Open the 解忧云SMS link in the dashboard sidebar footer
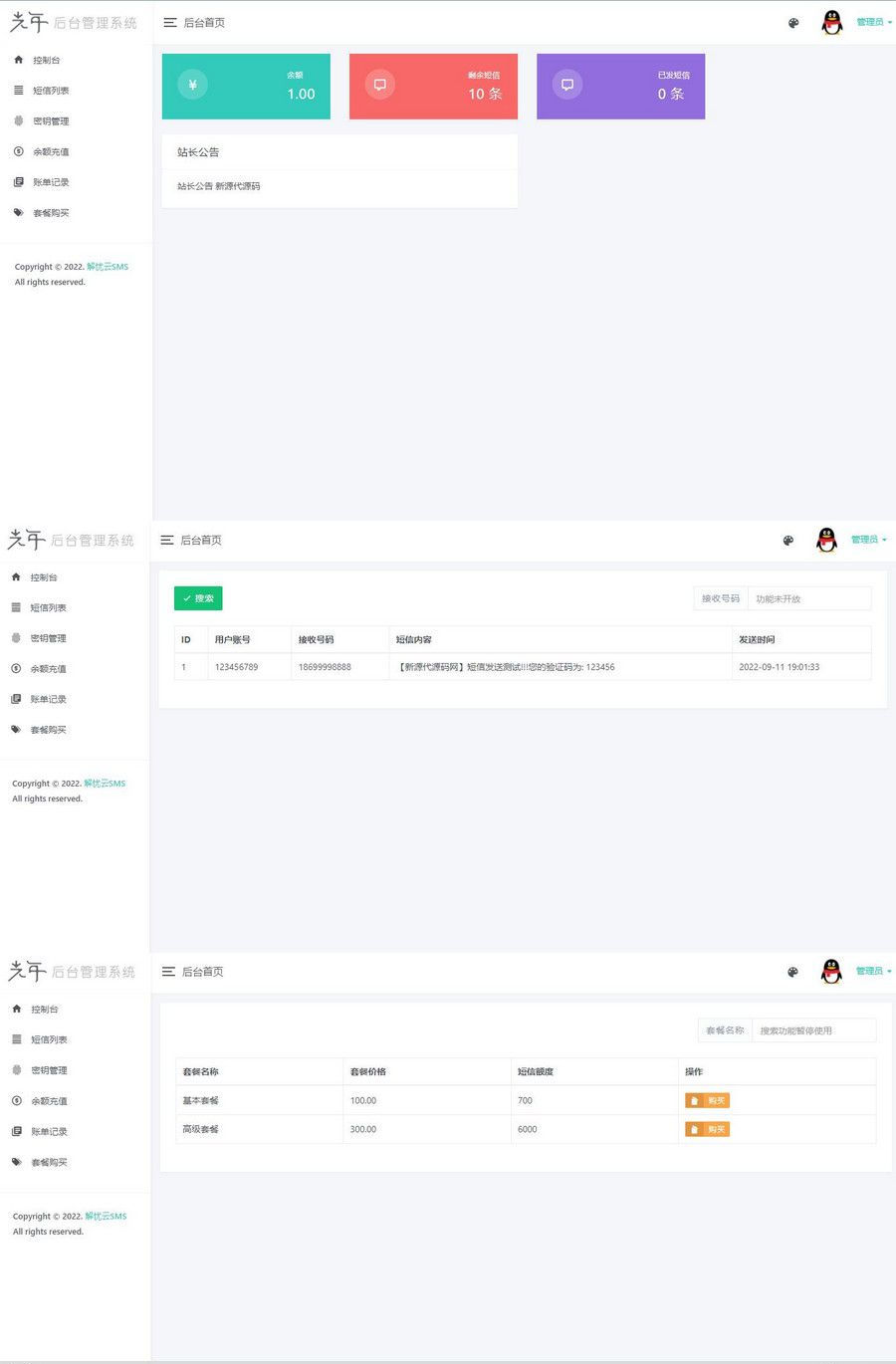This screenshot has height=1364, width=896. [x=108, y=267]
